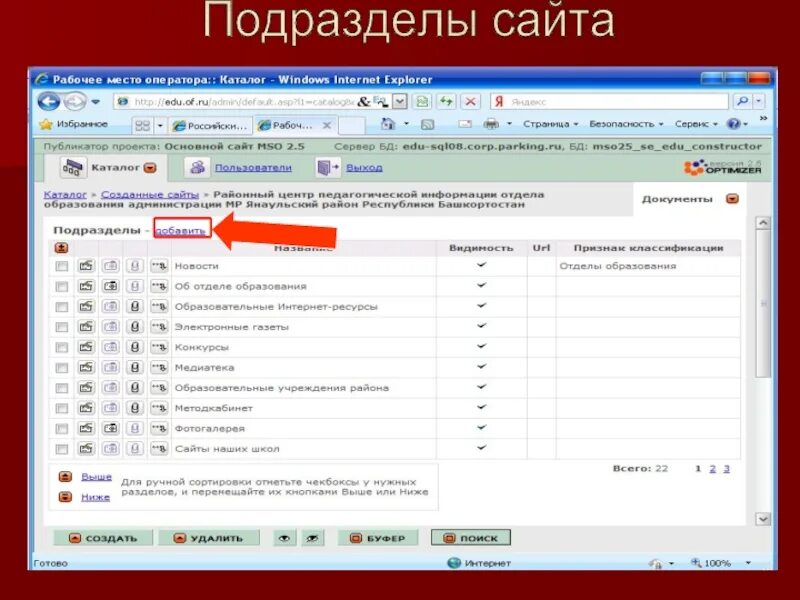Screen dimensions: 800x600
Task: Check the Сайты наших школ checkbox
Action: [x=62, y=449]
